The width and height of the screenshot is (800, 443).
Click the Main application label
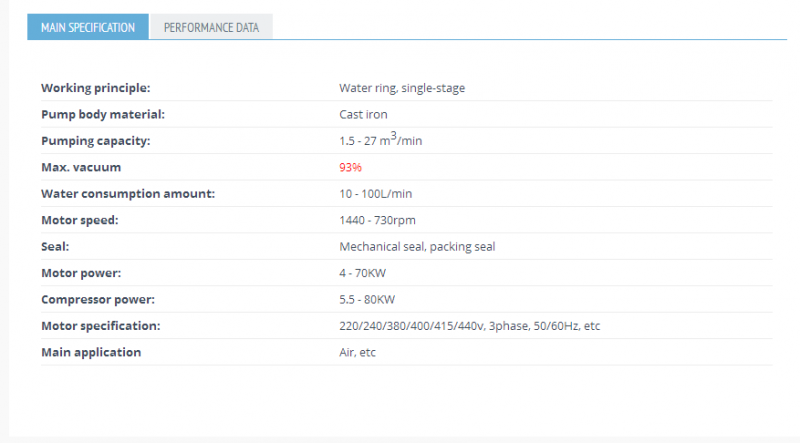91,353
